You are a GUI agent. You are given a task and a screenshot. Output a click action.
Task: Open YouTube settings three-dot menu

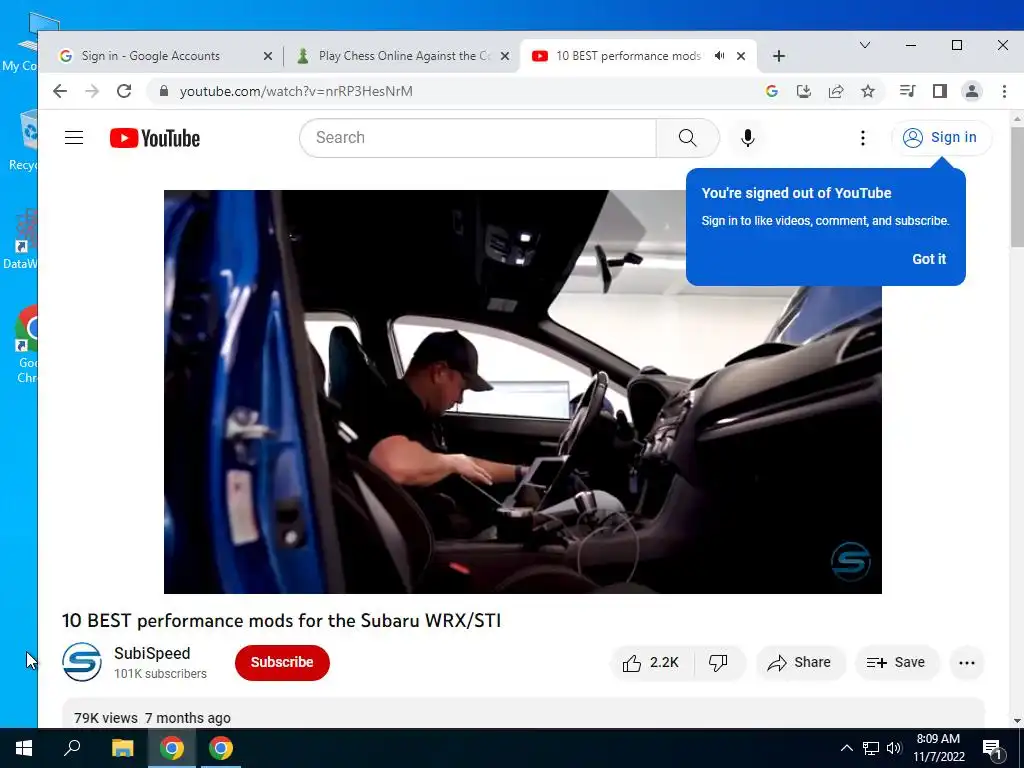[863, 138]
